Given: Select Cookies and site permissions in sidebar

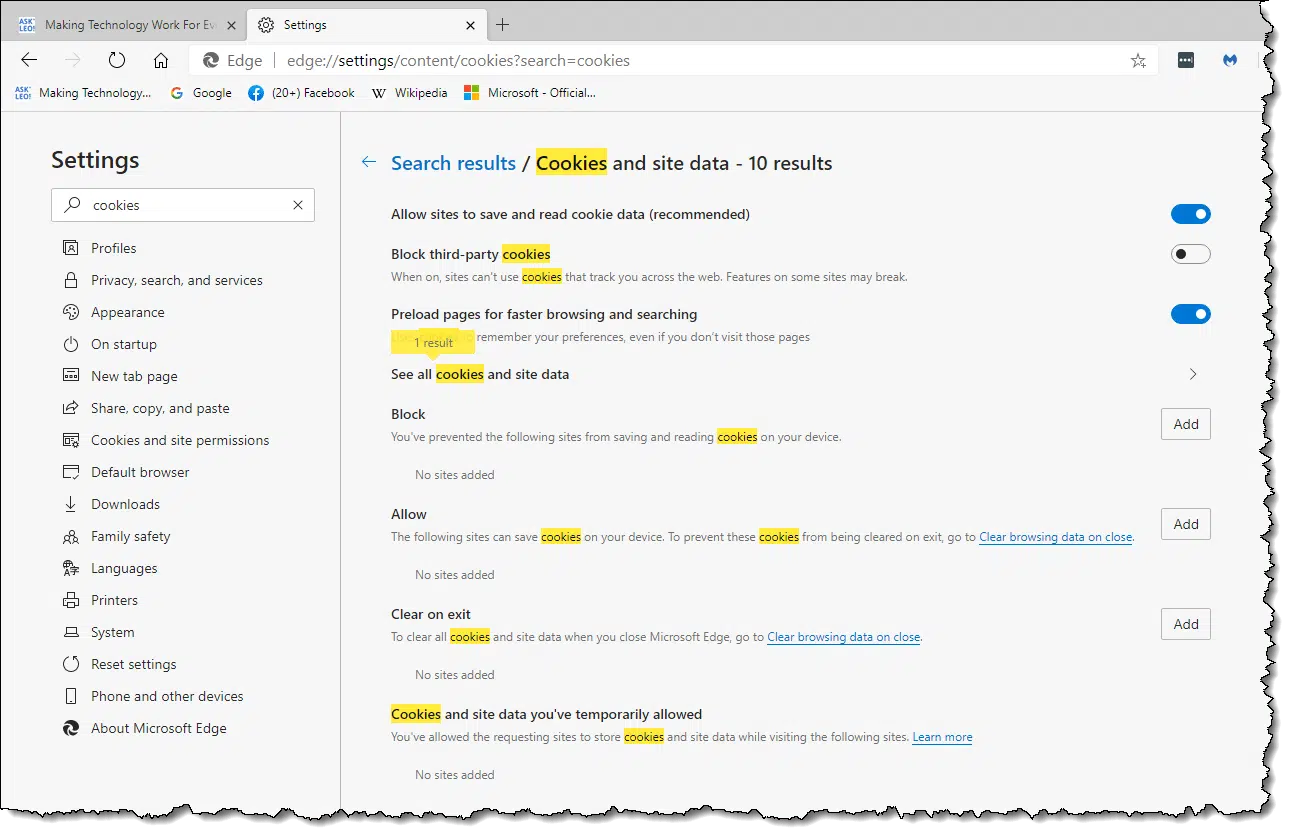Looking at the screenshot, I should 179,440.
